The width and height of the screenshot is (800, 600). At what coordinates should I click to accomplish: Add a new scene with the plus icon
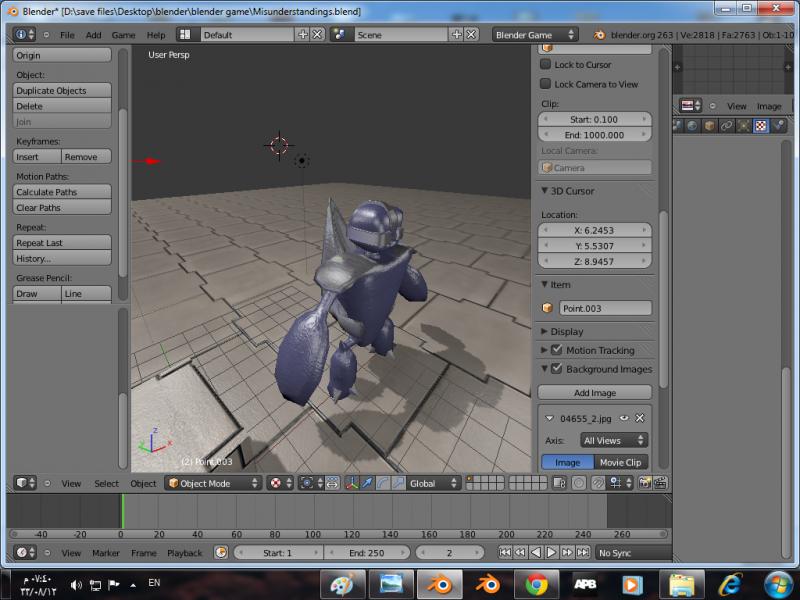(x=457, y=35)
